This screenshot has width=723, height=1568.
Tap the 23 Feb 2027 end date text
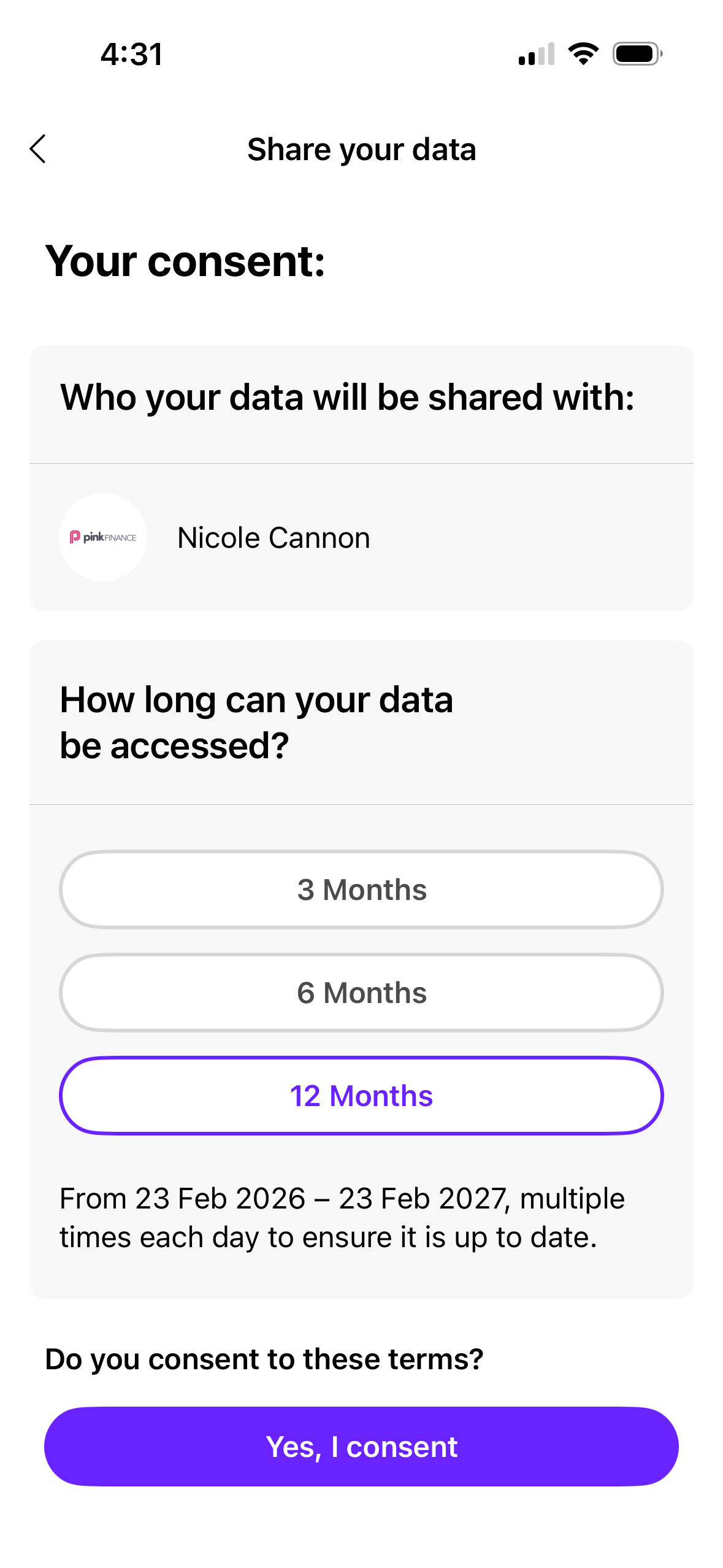(x=423, y=1198)
